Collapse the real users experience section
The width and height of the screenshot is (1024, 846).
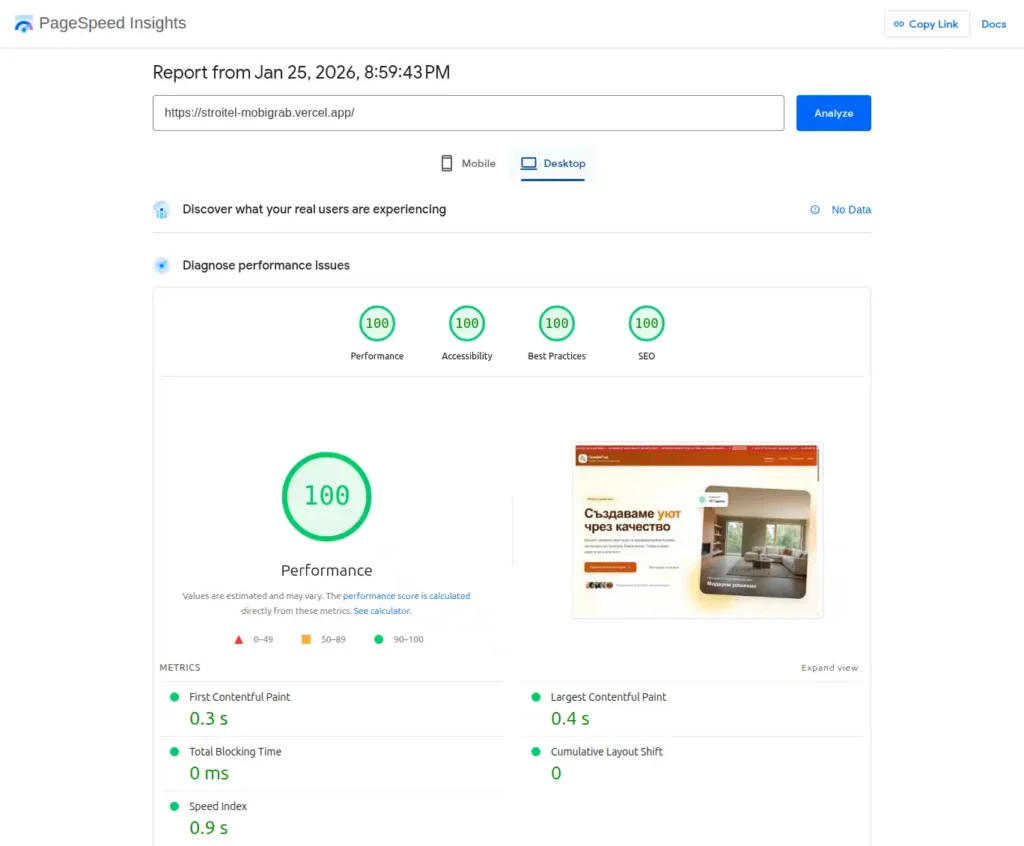314,209
